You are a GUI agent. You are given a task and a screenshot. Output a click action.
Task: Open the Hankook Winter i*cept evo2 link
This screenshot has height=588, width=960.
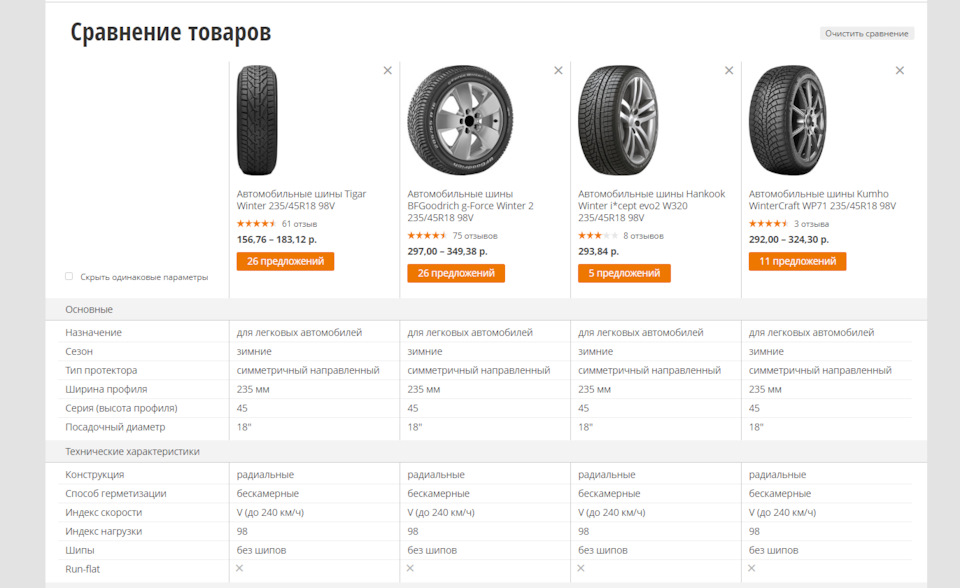tap(651, 206)
